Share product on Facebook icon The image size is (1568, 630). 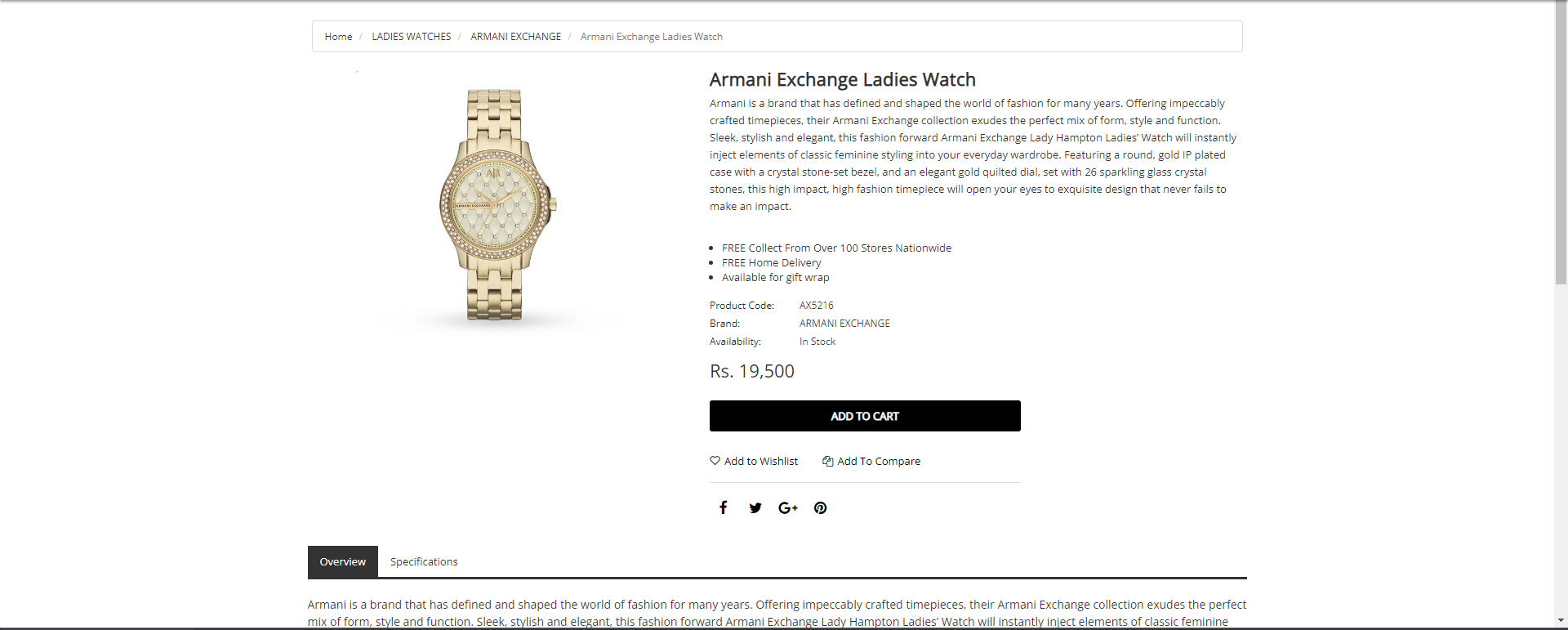click(x=723, y=507)
